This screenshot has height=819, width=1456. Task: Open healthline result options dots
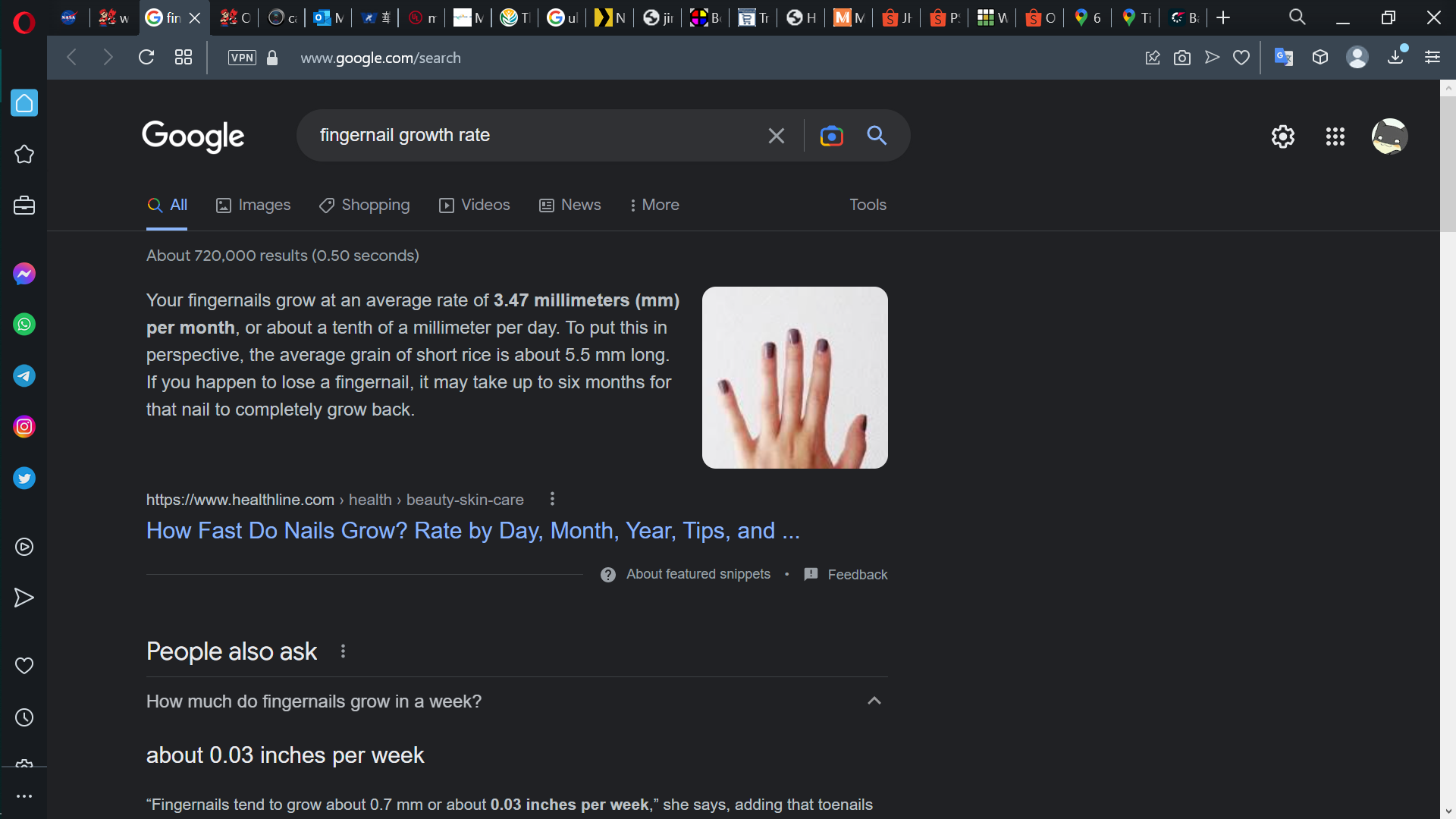(x=552, y=499)
